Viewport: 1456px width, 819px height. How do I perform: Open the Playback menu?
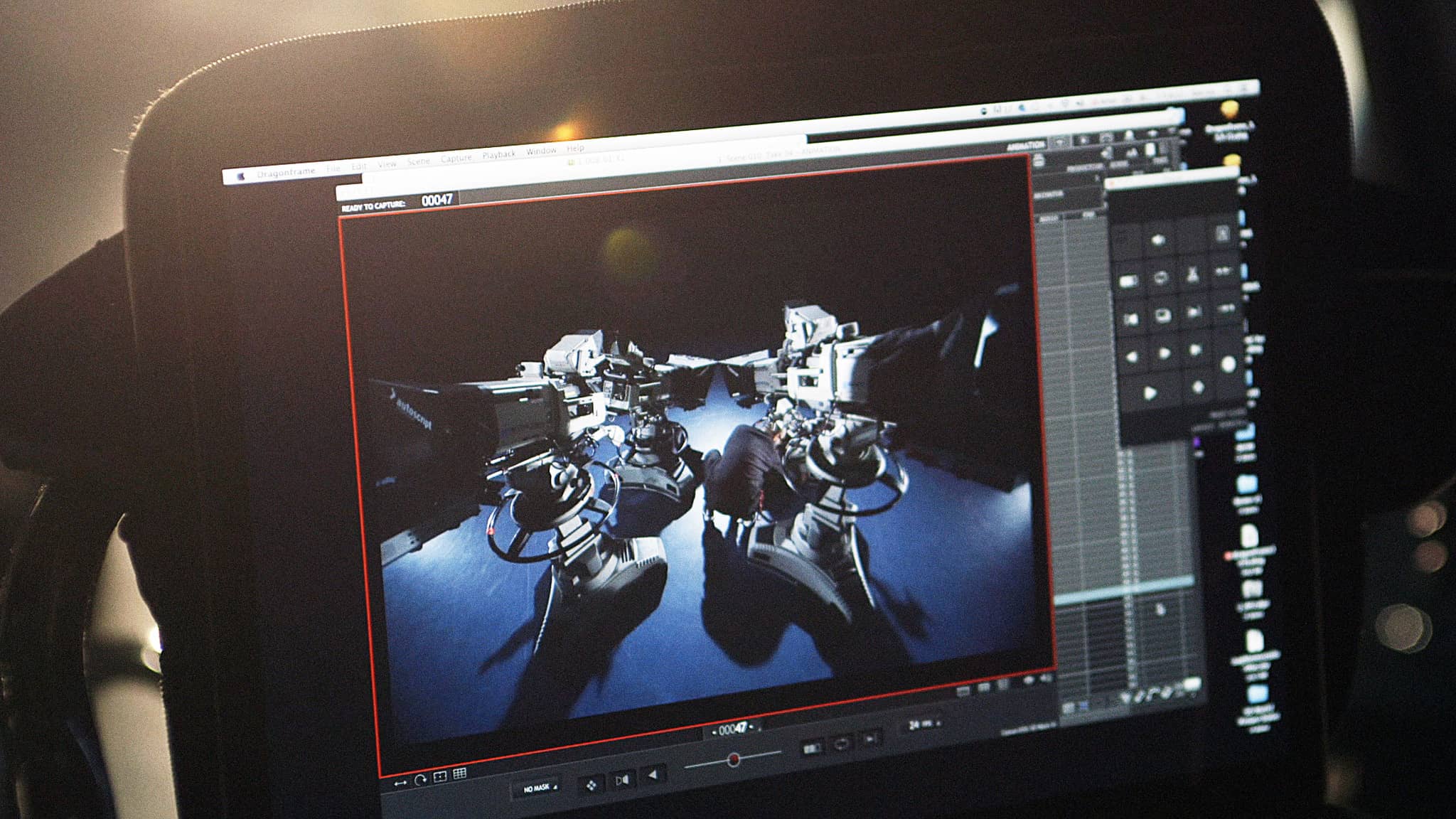point(499,154)
